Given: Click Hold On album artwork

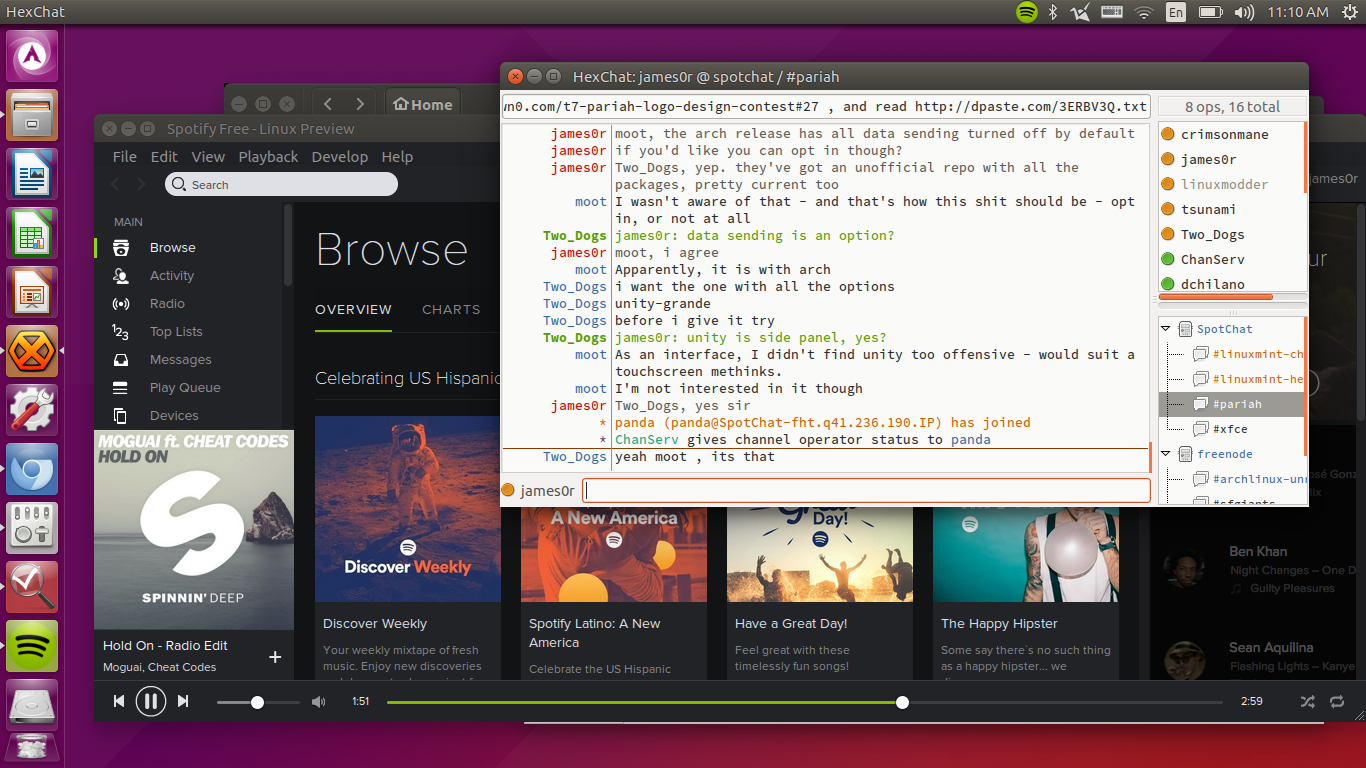Looking at the screenshot, I should pyautogui.click(x=194, y=530).
